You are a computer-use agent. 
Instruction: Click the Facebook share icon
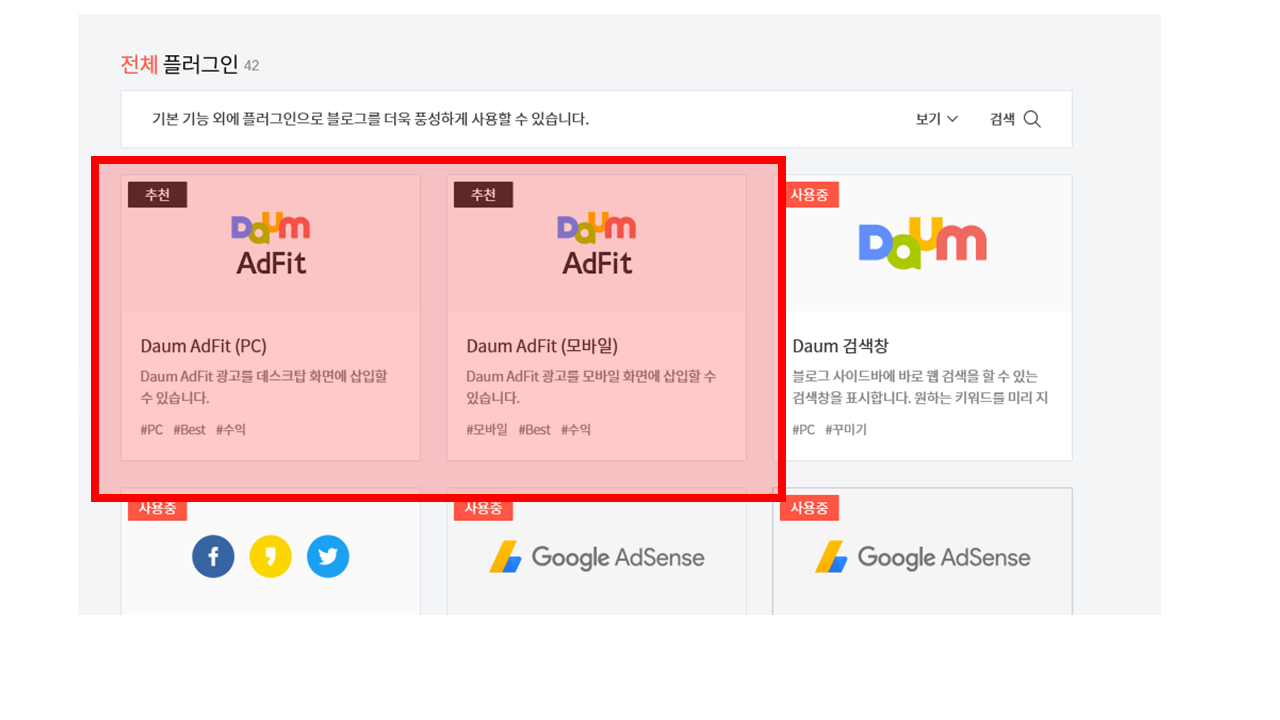point(213,557)
